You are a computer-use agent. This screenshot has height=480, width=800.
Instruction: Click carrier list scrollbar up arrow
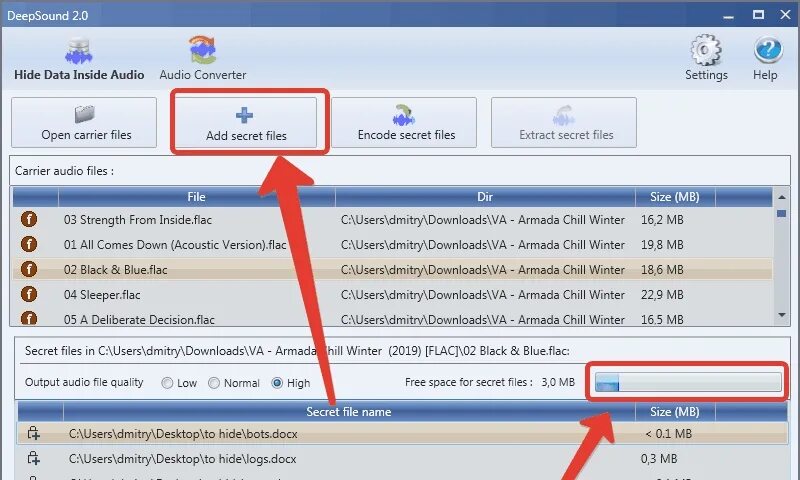782,197
